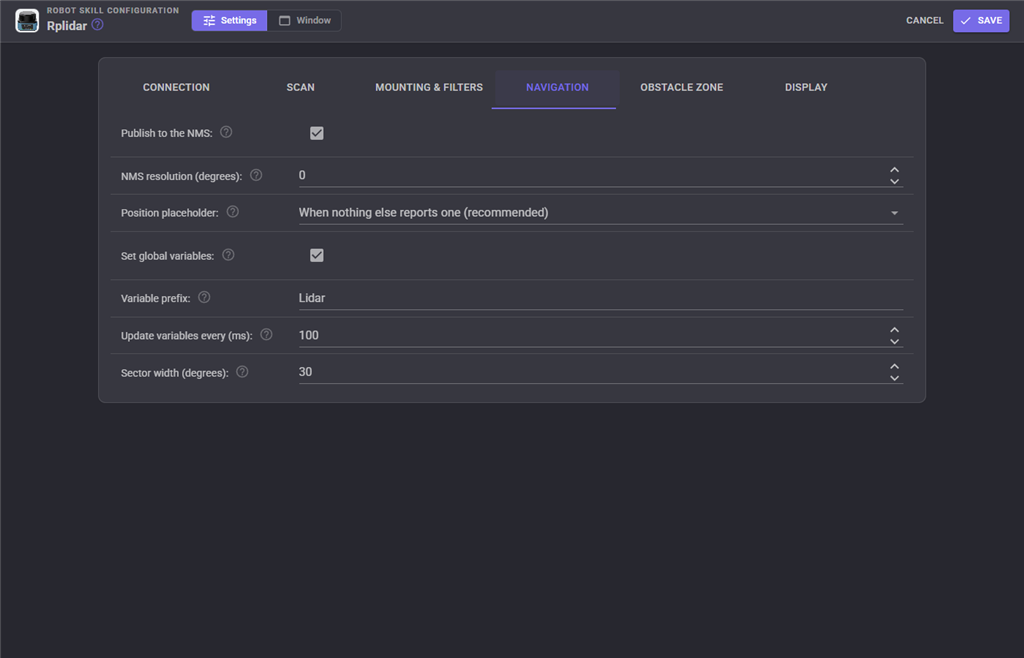1024x658 pixels.
Task: Click the Variable prefix text field
Action: (601, 298)
